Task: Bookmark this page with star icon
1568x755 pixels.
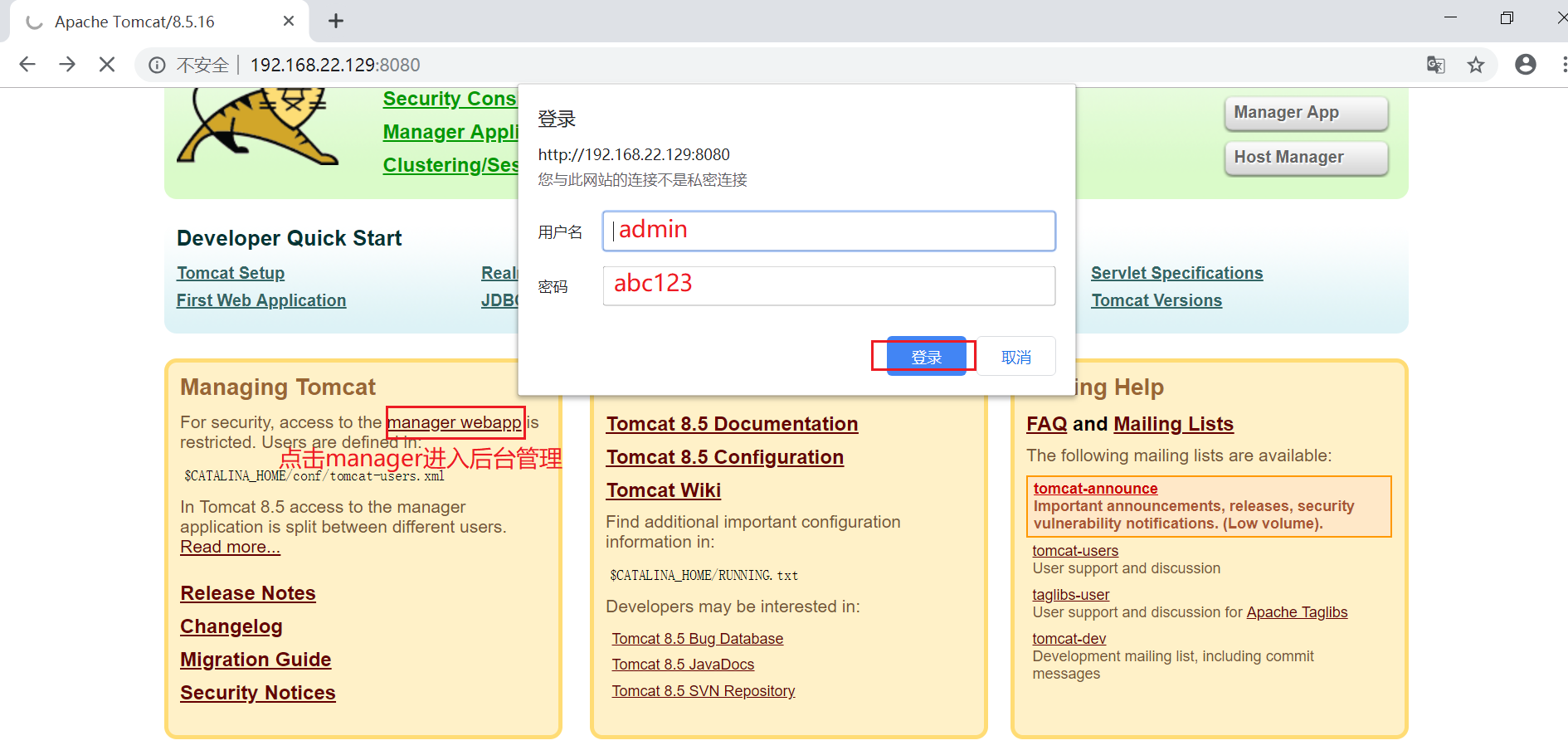Action: pos(1476,65)
